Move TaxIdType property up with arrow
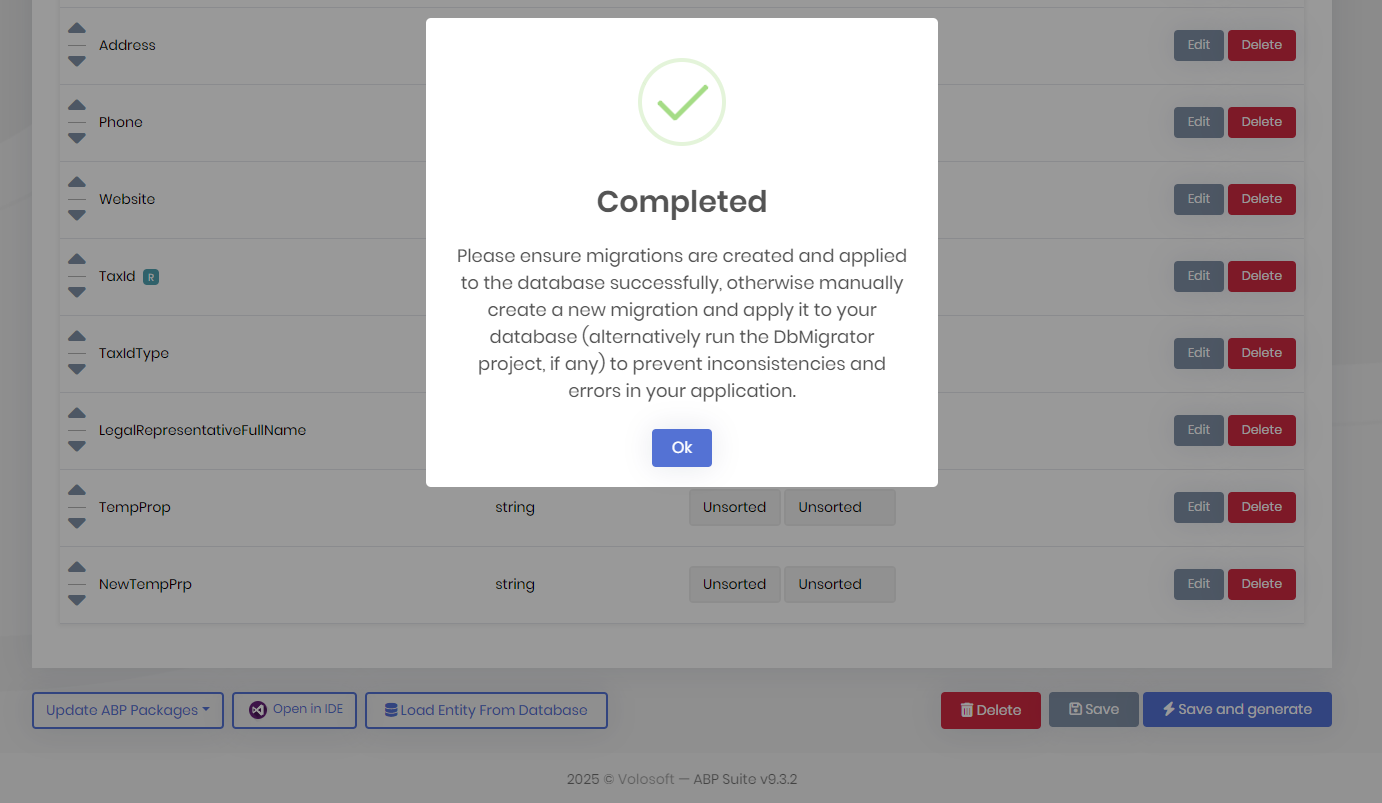The height and width of the screenshot is (803, 1382). [77, 336]
